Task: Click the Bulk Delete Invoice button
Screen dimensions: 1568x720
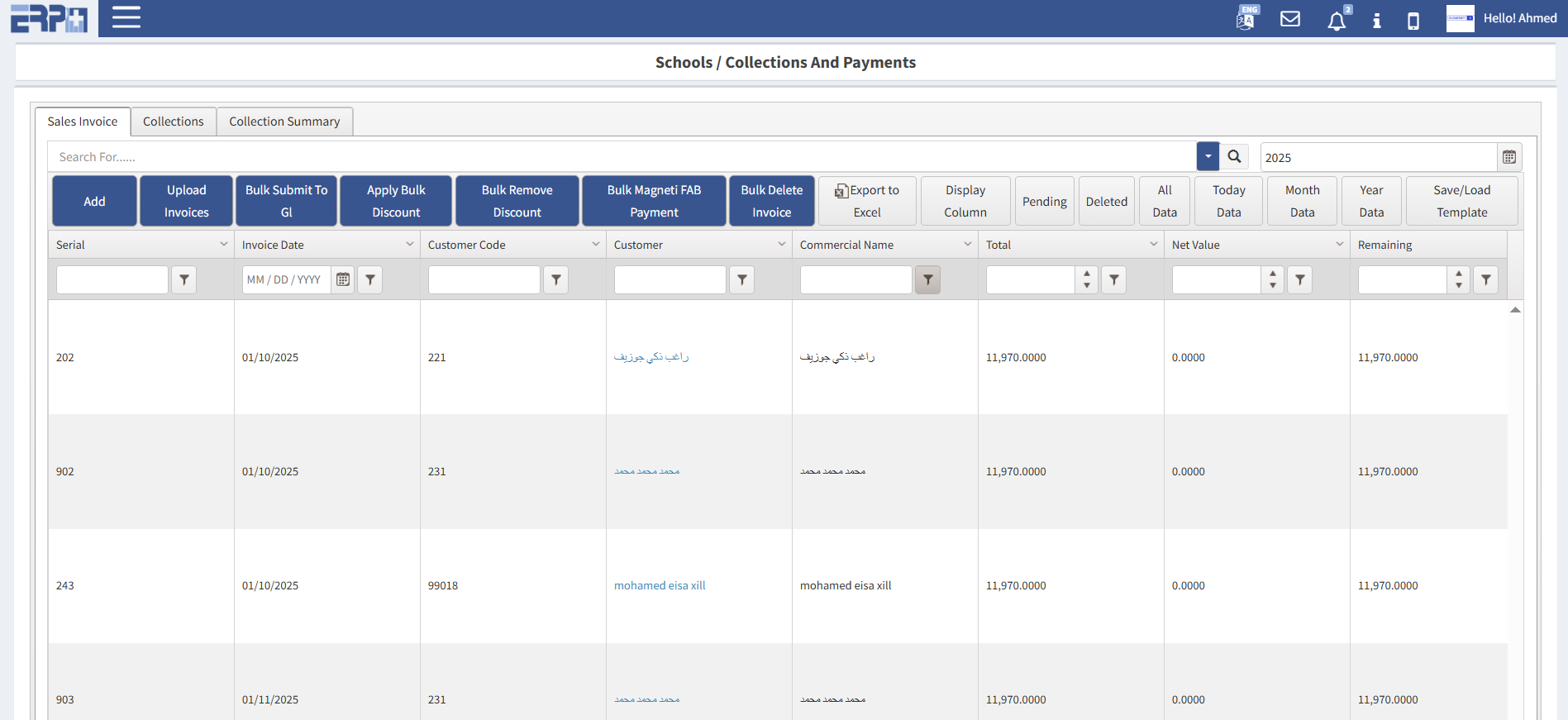Action: click(x=771, y=201)
